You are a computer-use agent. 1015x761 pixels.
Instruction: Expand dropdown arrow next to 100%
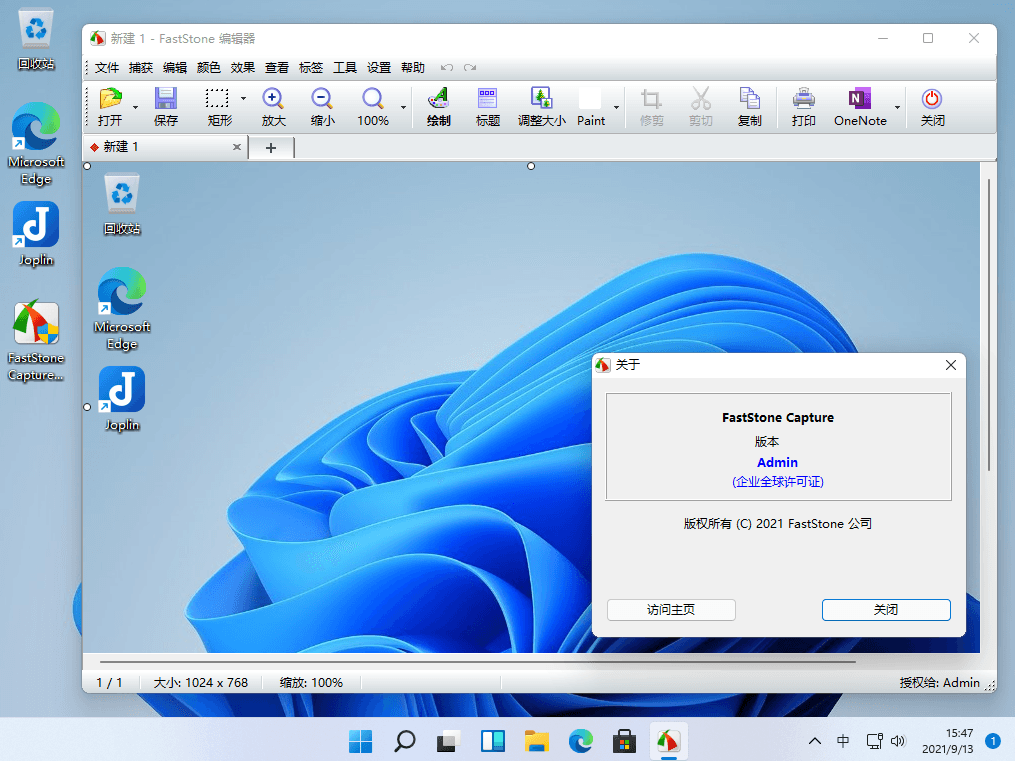pos(403,107)
